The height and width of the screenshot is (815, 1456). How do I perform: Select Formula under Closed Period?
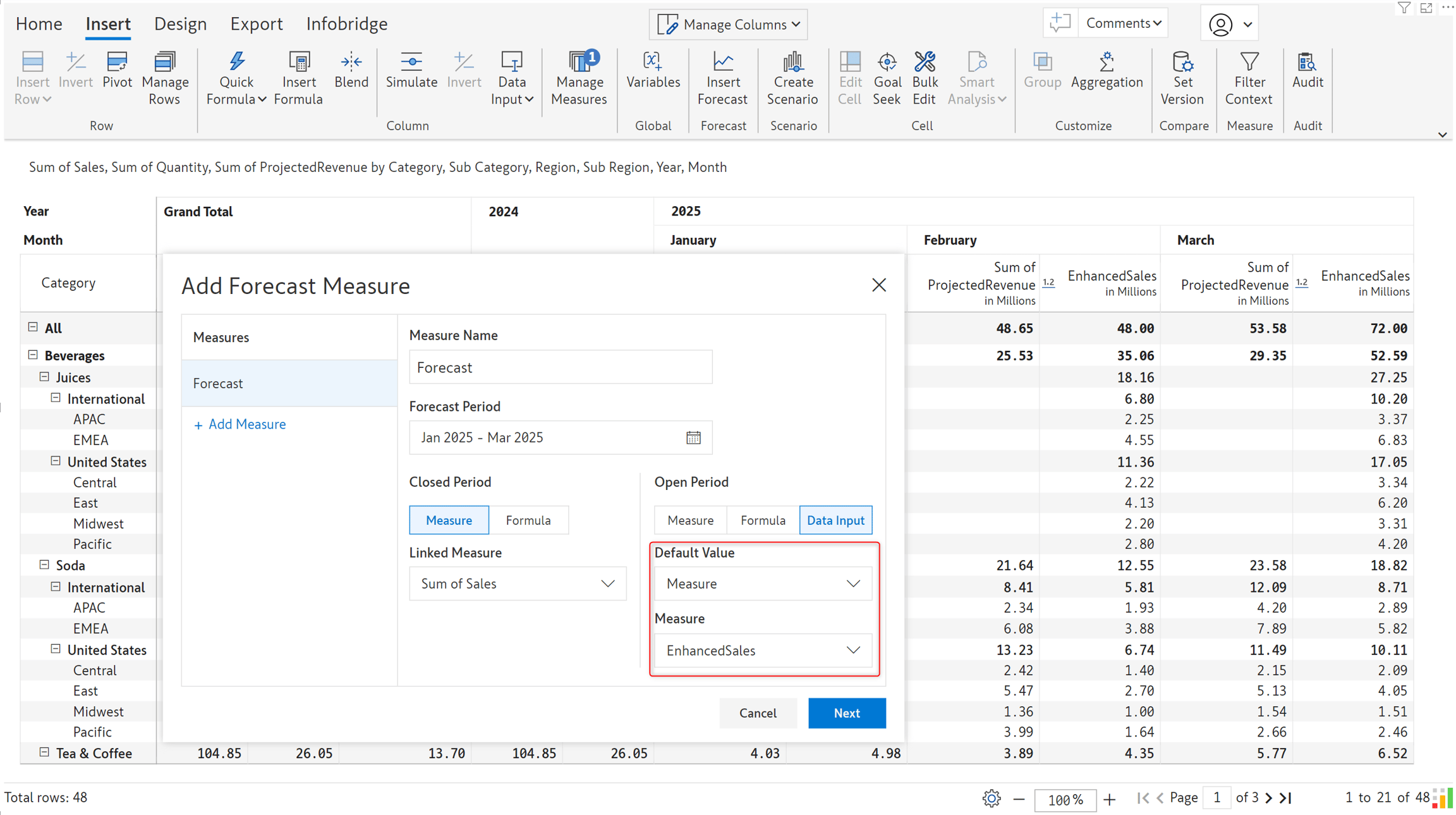pyautogui.click(x=528, y=520)
